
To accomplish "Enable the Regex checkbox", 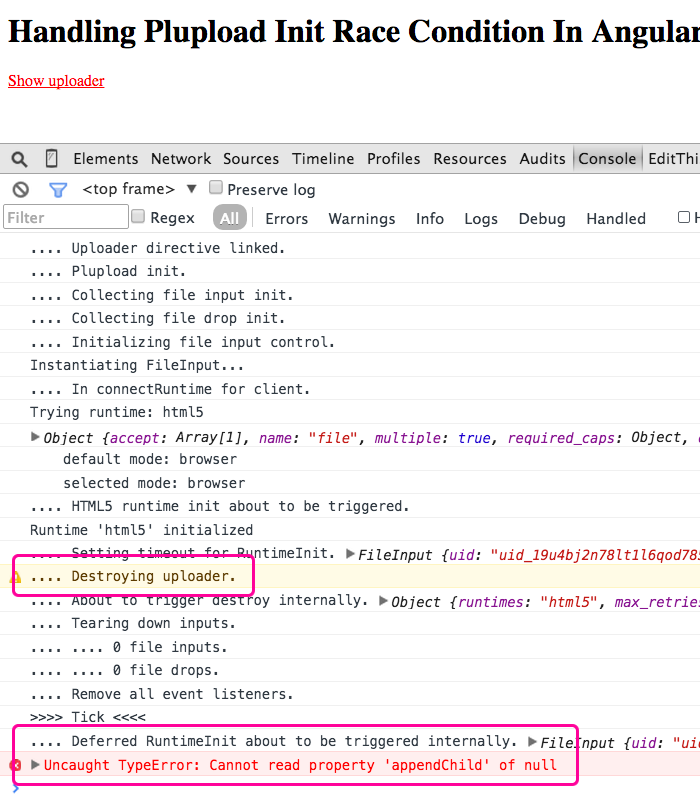I will pyautogui.click(x=138, y=216).
